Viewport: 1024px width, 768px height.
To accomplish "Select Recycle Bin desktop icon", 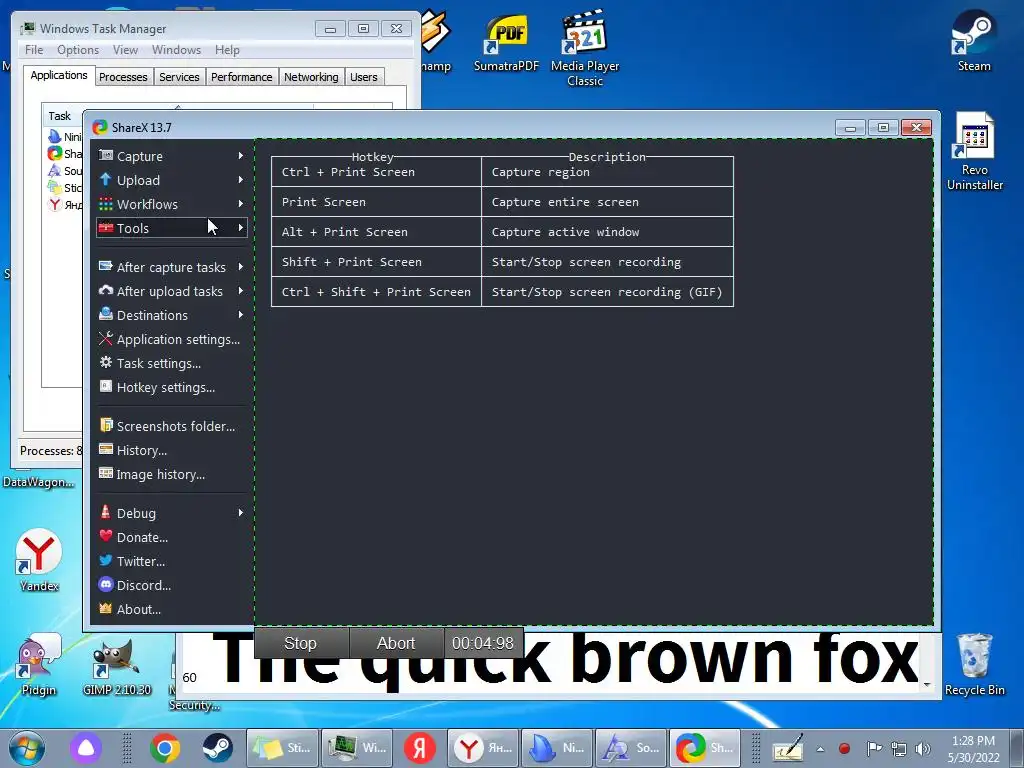I will 974,664.
